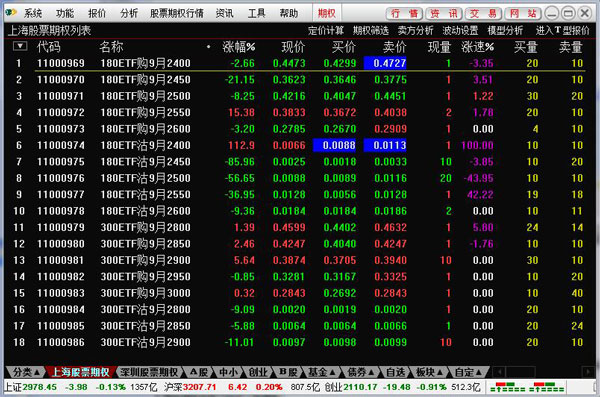
Task: Click the 期权 red tab in menu bar
Action: point(326,13)
